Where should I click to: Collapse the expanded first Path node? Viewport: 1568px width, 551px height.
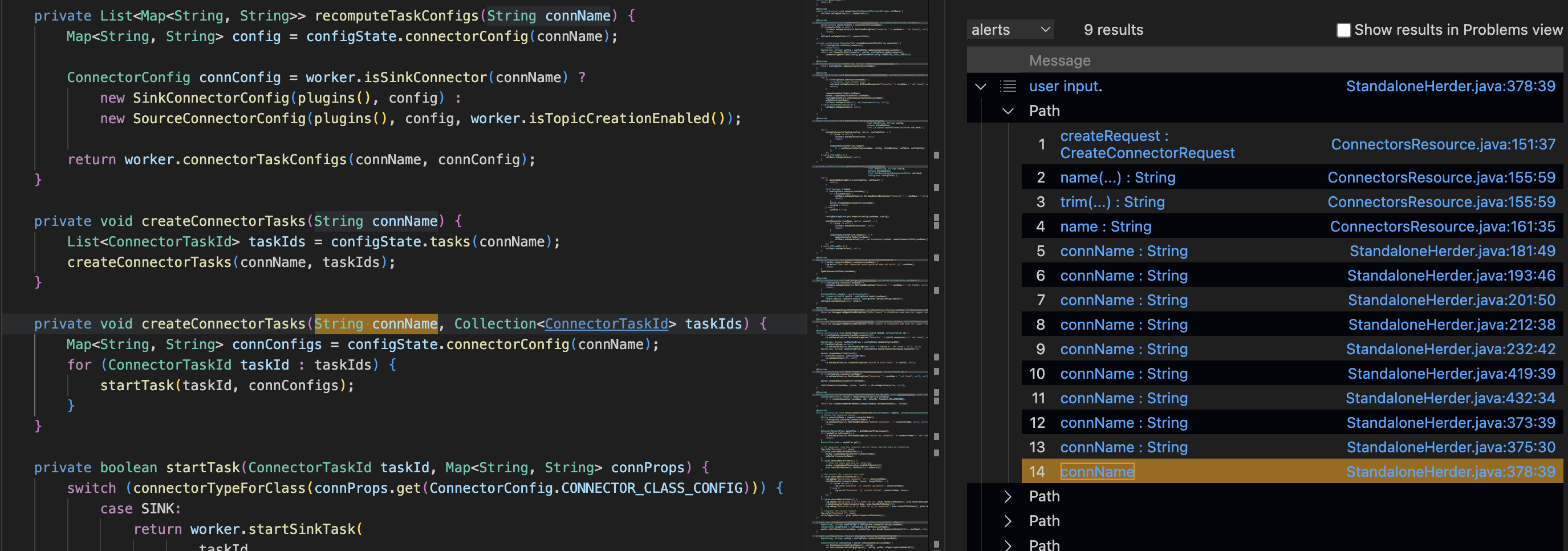1008,111
